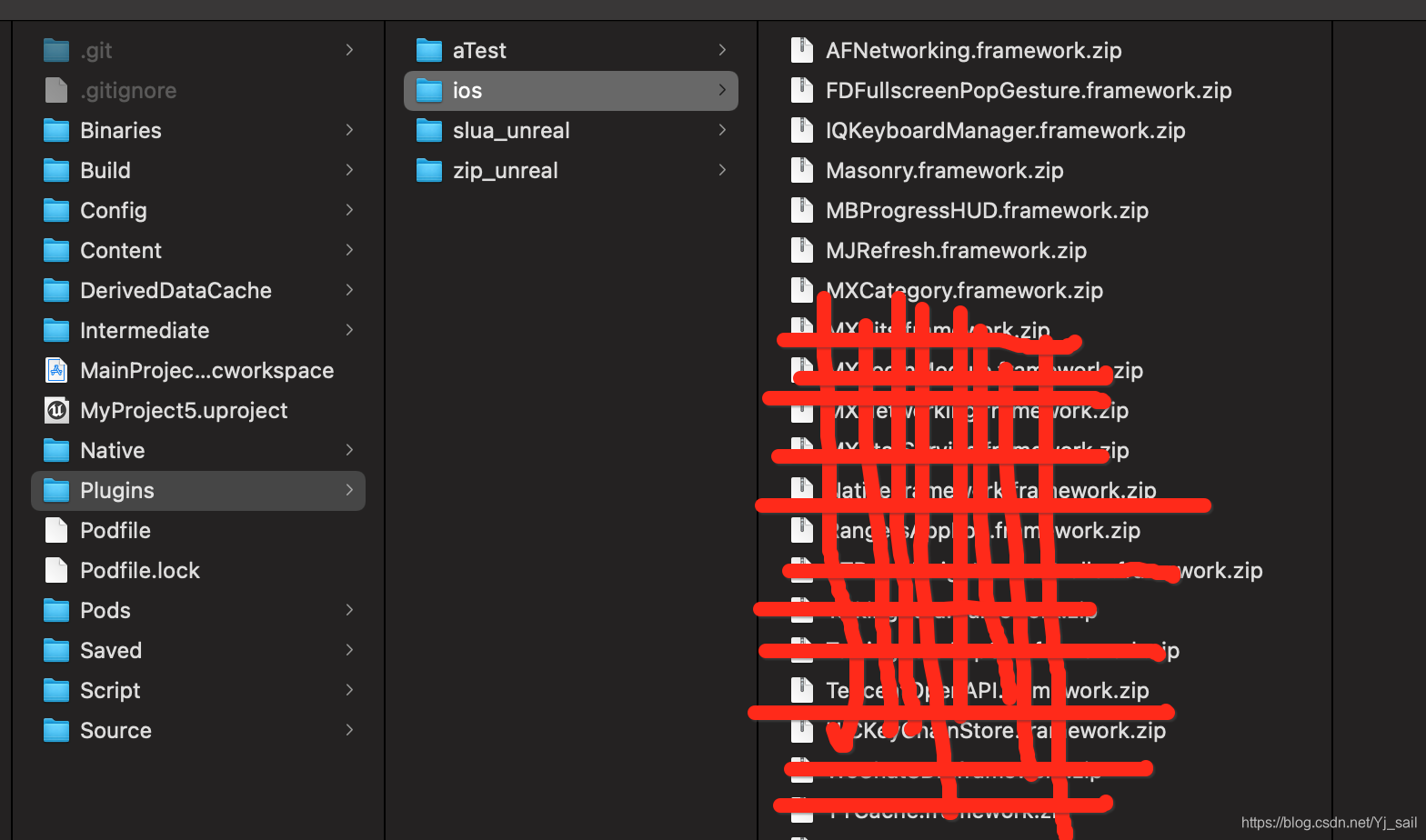Click the slua_unreal folder icon
Image resolution: width=1426 pixels, height=840 pixels.
429,130
